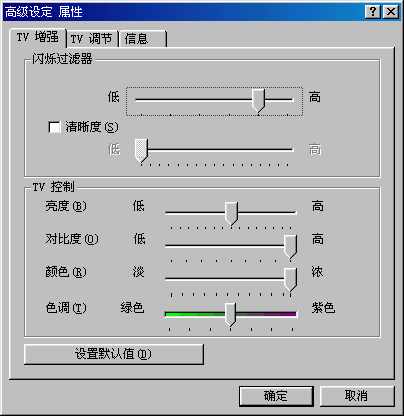Close the 高级设定 属性 dialog

tap(391, 12)
